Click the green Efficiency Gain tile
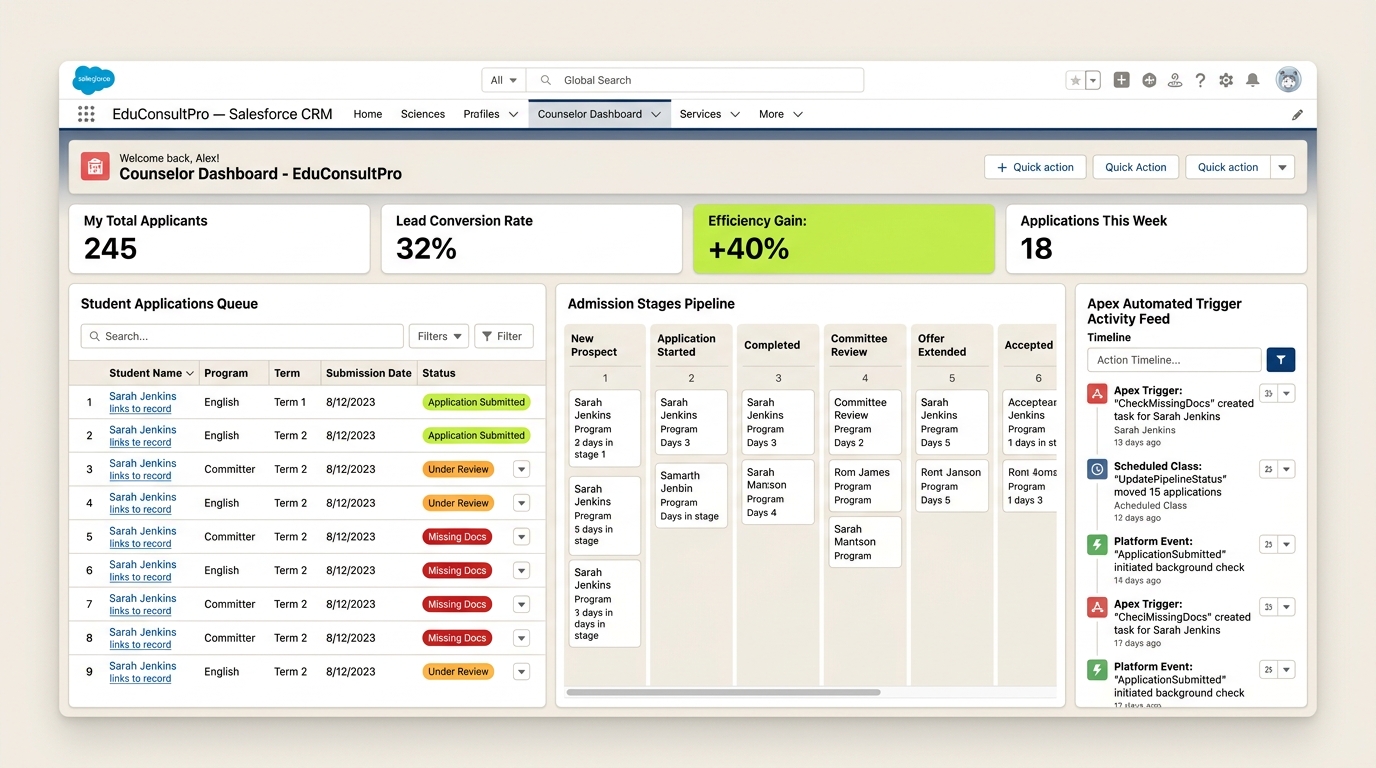 click(x=844, y=239)
